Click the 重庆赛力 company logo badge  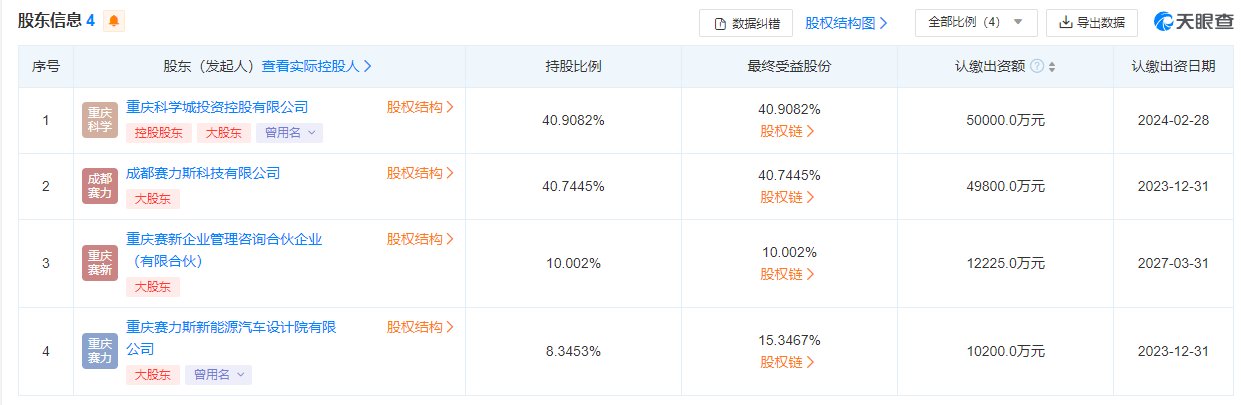pyautogui.click(x=100, y=351)
